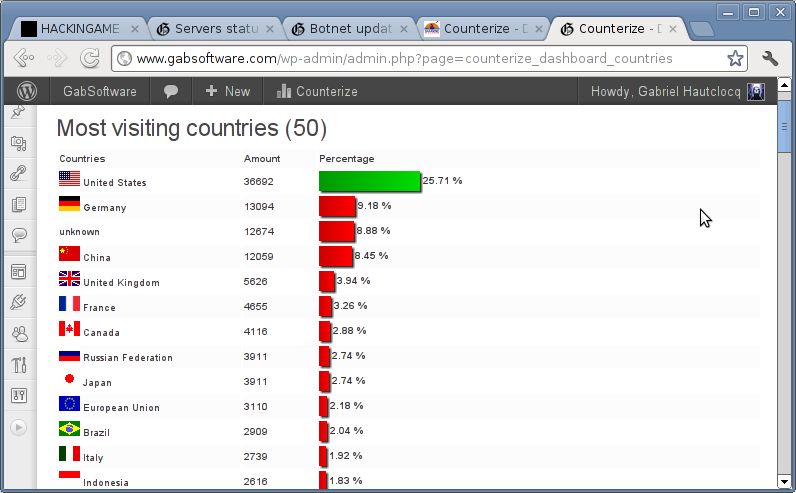Open the Counterize admin bar menu

point(316,91)
